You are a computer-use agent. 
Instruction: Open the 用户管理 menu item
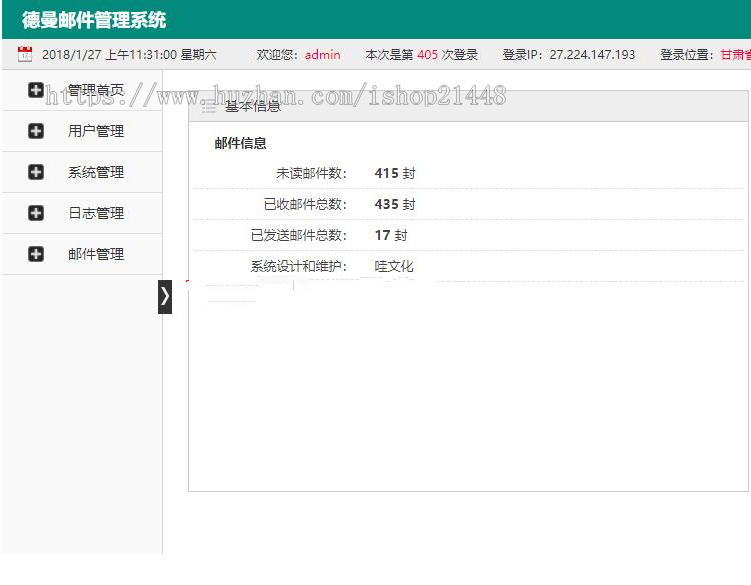pyautogui.click(x=96, y=131)
